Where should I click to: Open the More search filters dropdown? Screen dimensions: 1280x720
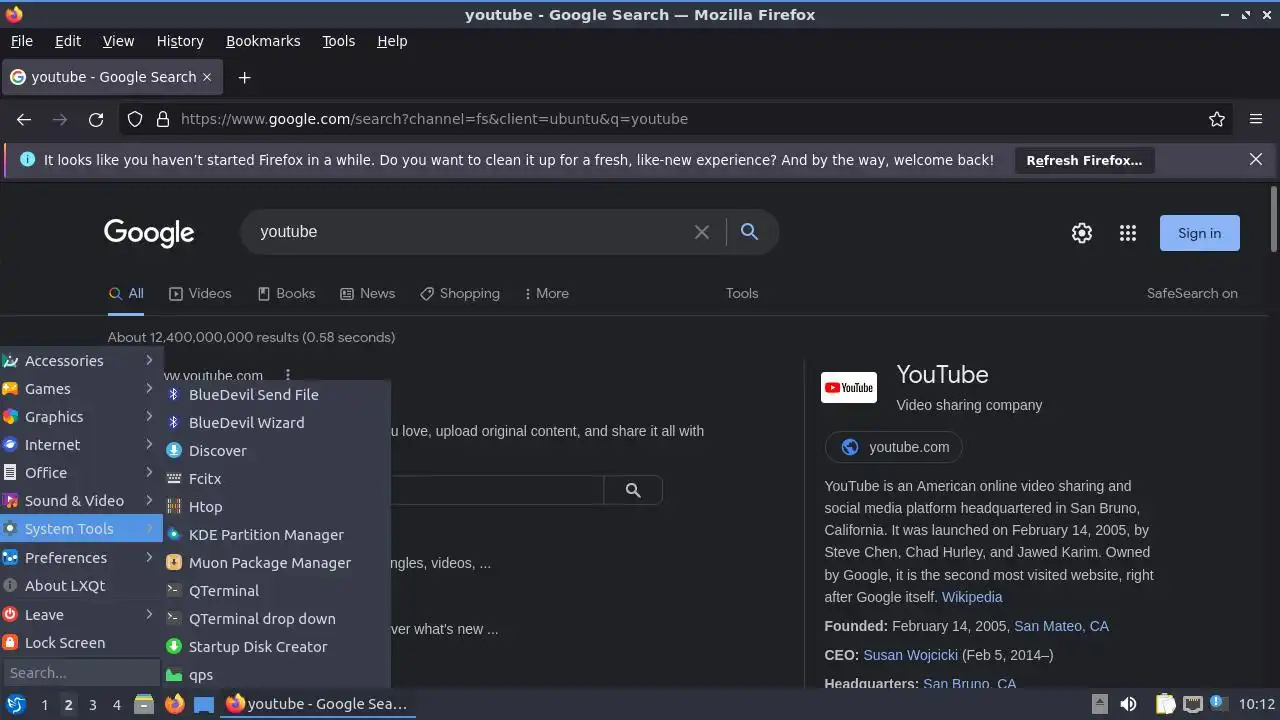546,293
